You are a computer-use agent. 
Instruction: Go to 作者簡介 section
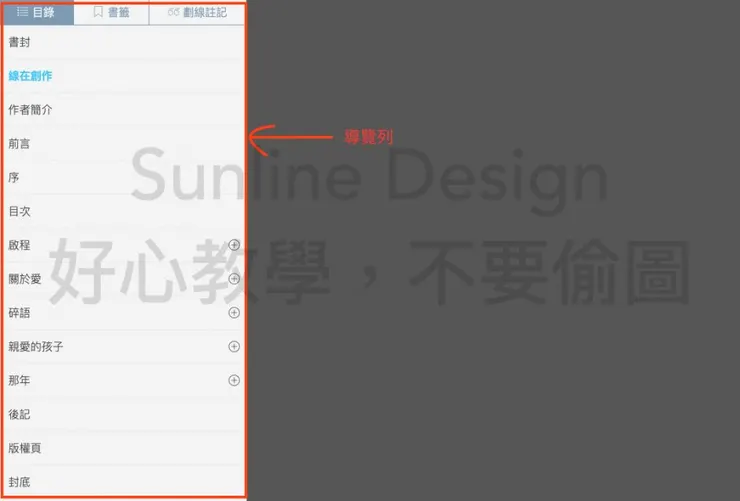[124, 110]
